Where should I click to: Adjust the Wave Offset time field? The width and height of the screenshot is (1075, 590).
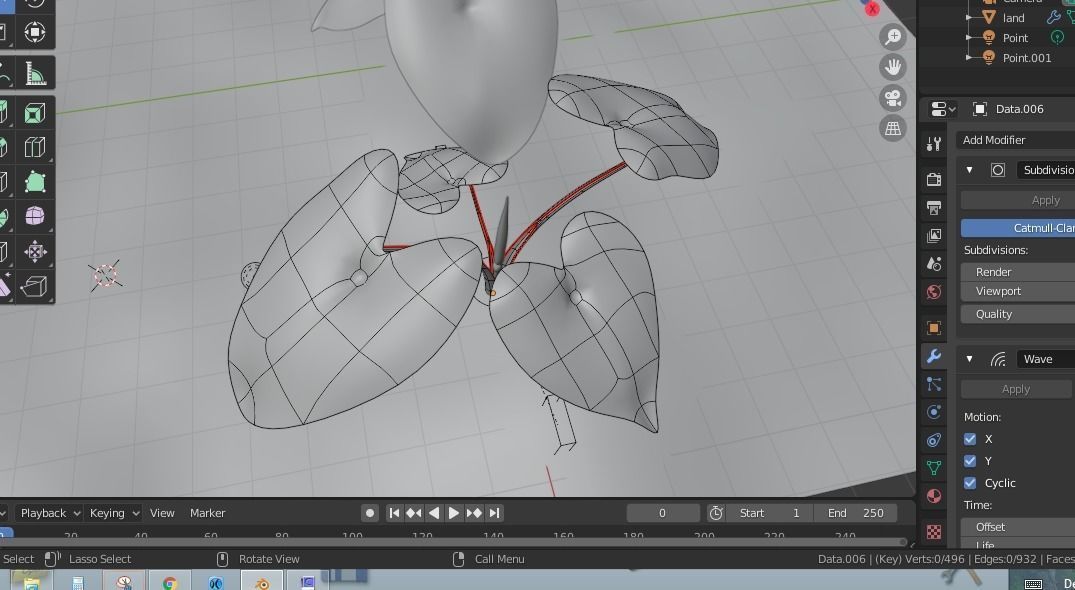[x=1017, y=527]
